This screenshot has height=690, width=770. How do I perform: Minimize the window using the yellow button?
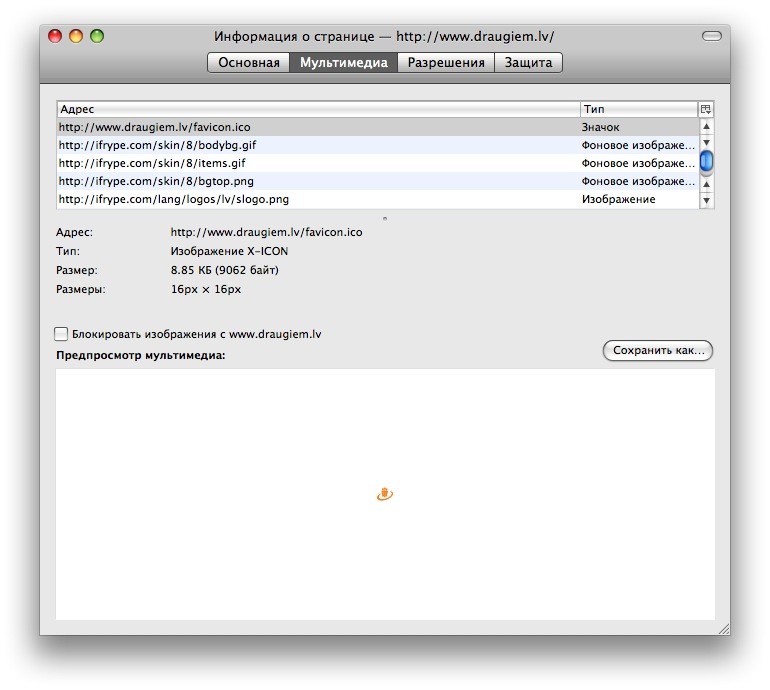(76, 36)
